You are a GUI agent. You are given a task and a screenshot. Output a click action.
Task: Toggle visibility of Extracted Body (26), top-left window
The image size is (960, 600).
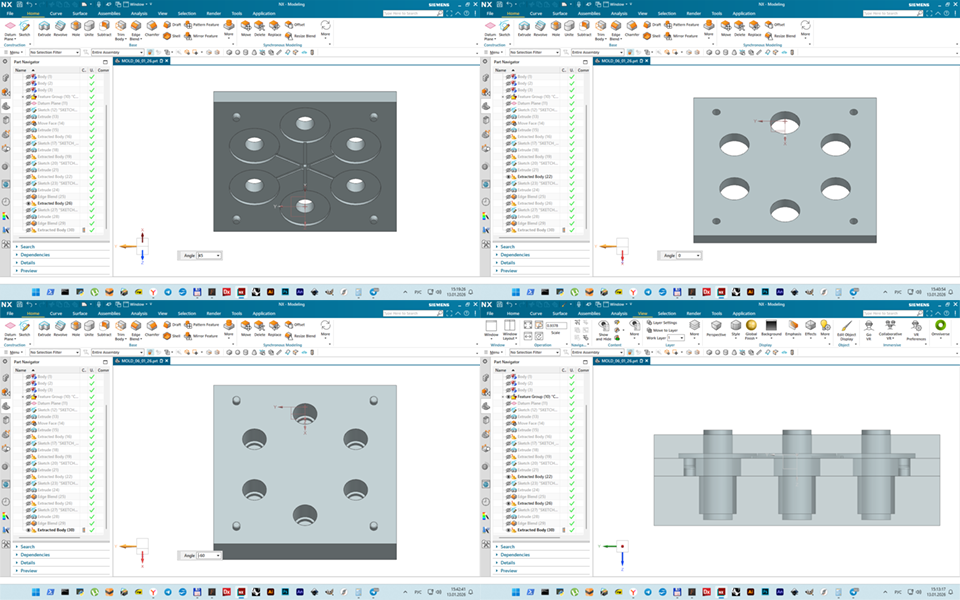(x=28, y=203)
